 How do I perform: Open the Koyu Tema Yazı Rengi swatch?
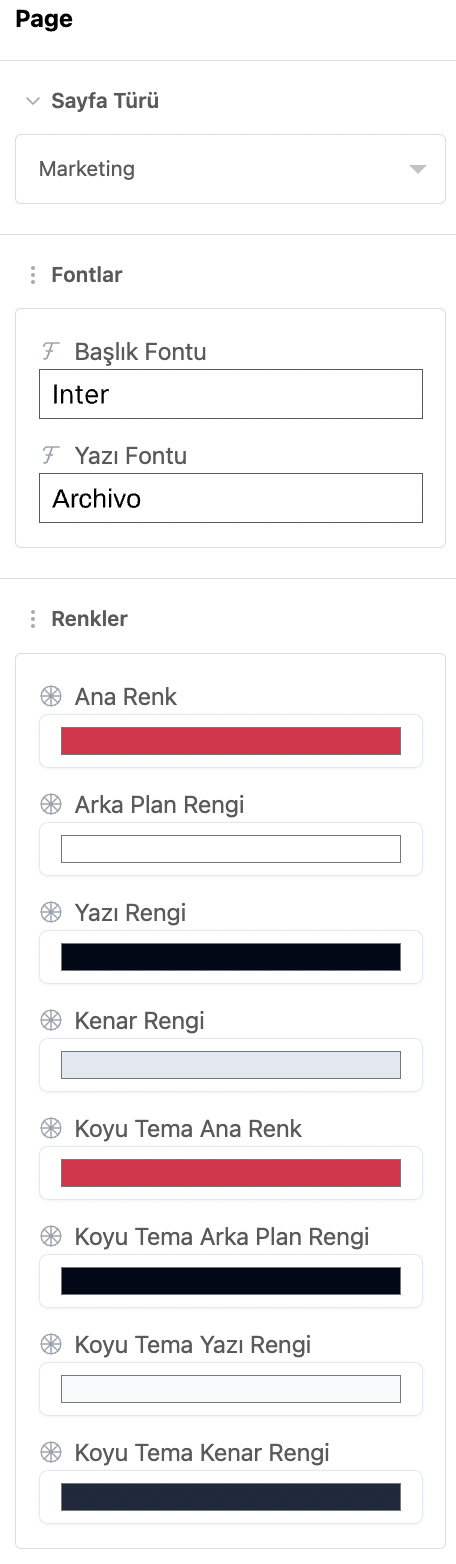[x=231, y=1389]
